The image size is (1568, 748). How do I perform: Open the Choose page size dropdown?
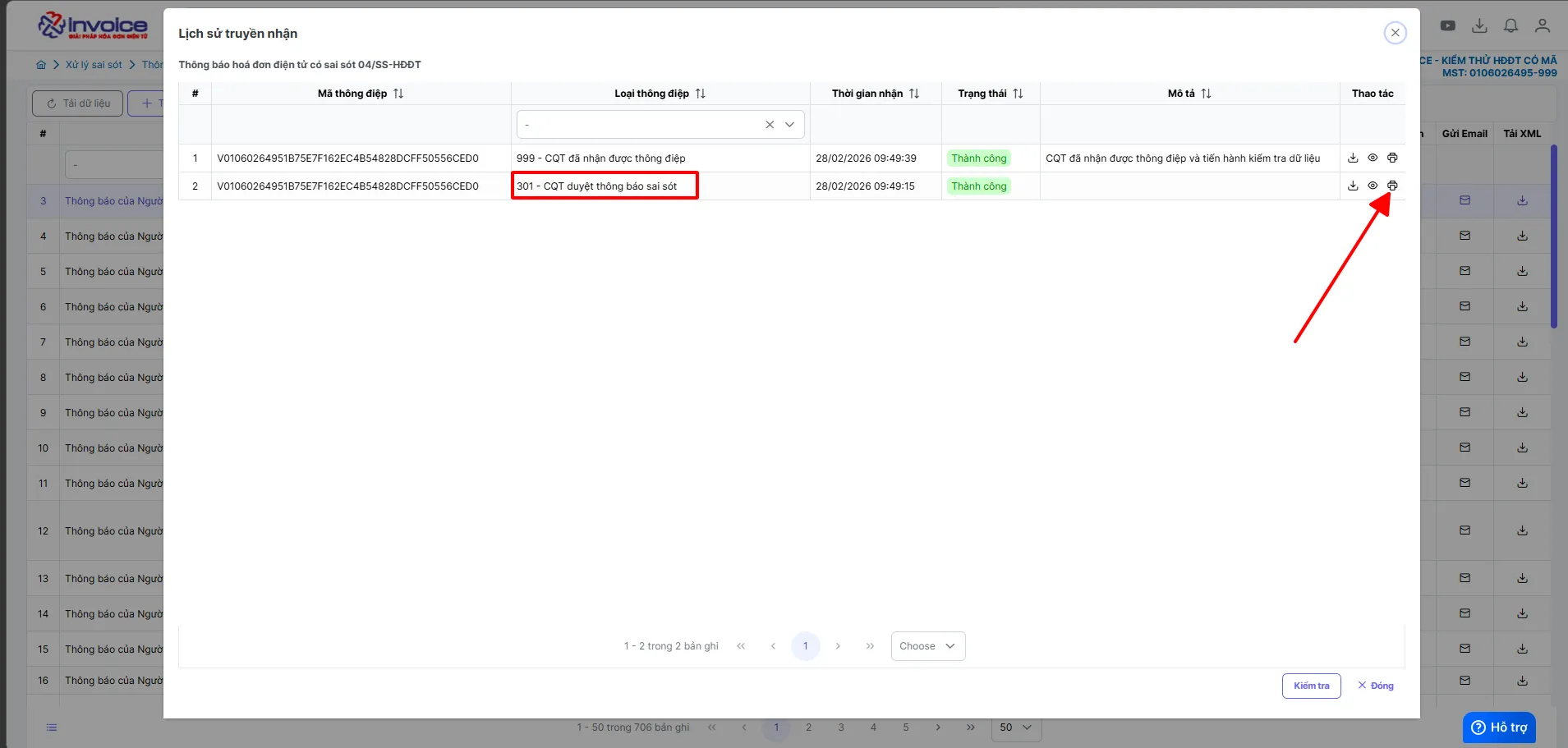tap(928, 646)
